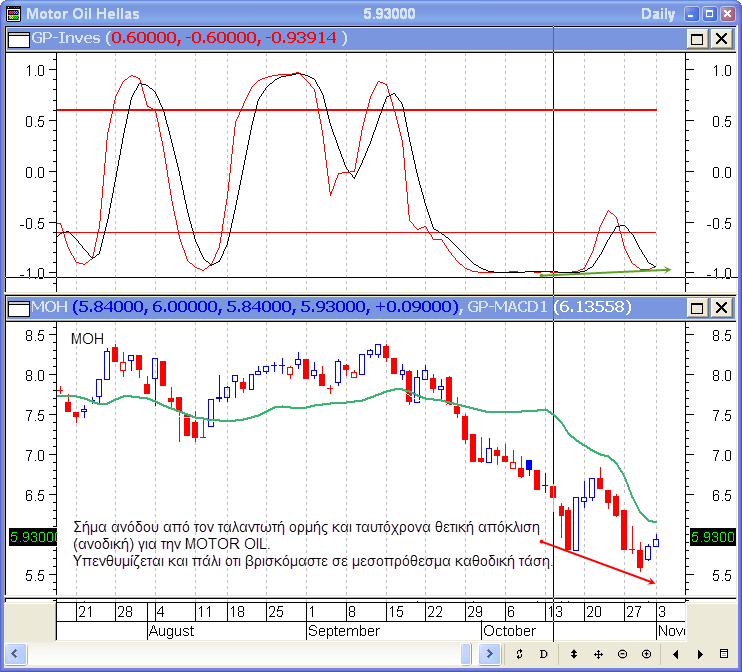Close the GP-Inves indicator pane
The height and width of the screenshot is (672, 742).
click(x=721, y=38)
